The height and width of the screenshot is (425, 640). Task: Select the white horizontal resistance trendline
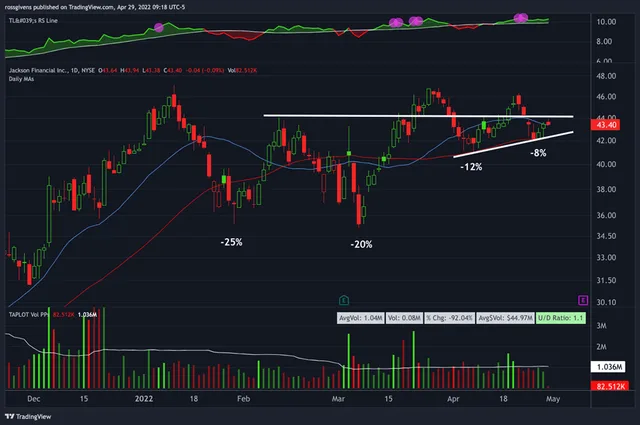pyautogui.click(x=418, y=116)
